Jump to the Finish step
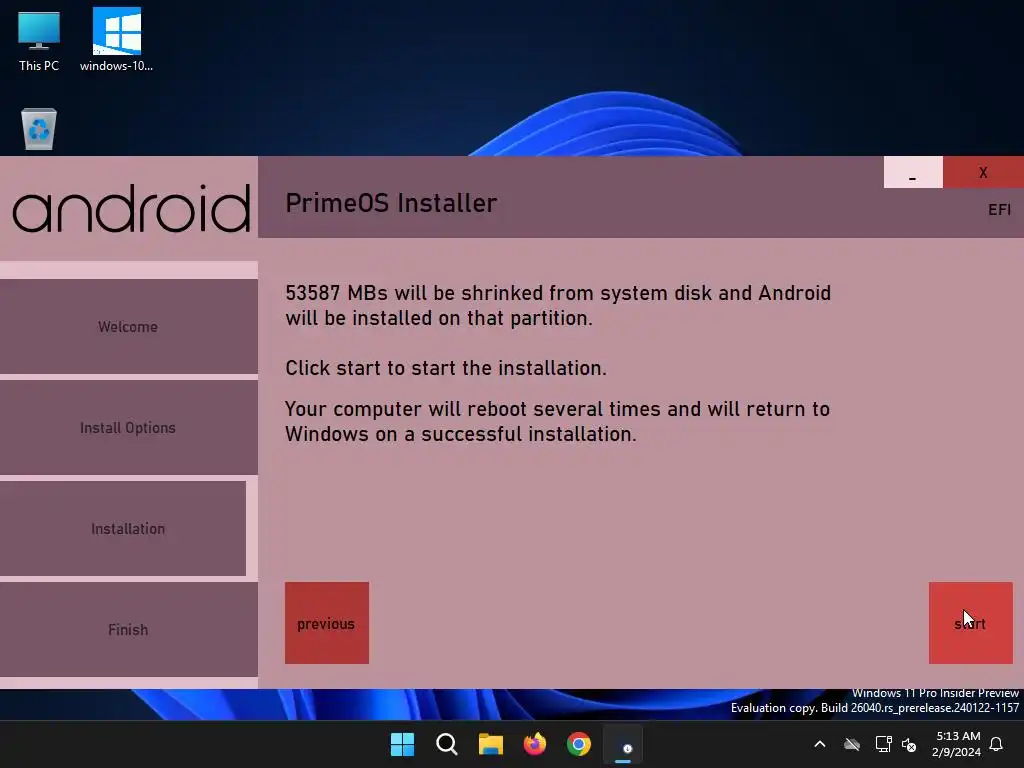 [x=129, y=630]
